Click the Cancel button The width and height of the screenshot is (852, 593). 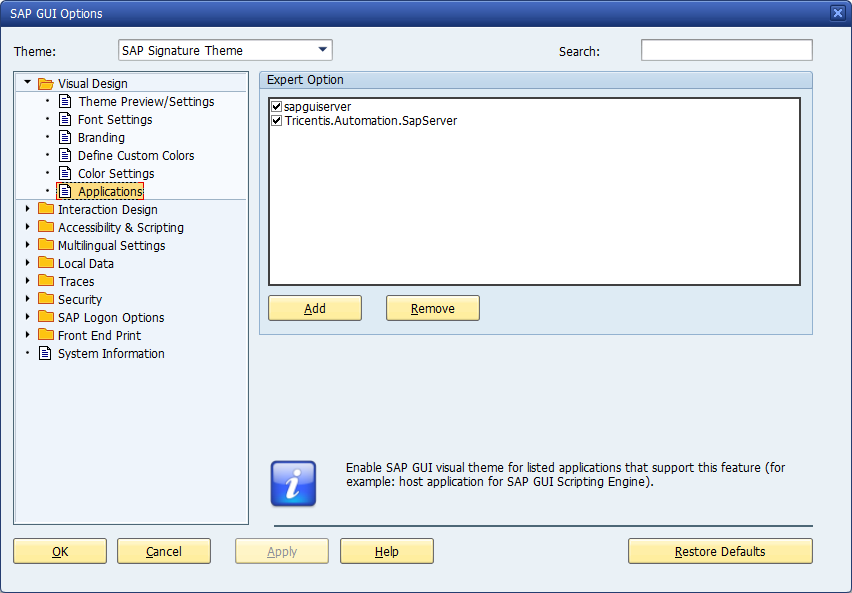click(164, 551)
